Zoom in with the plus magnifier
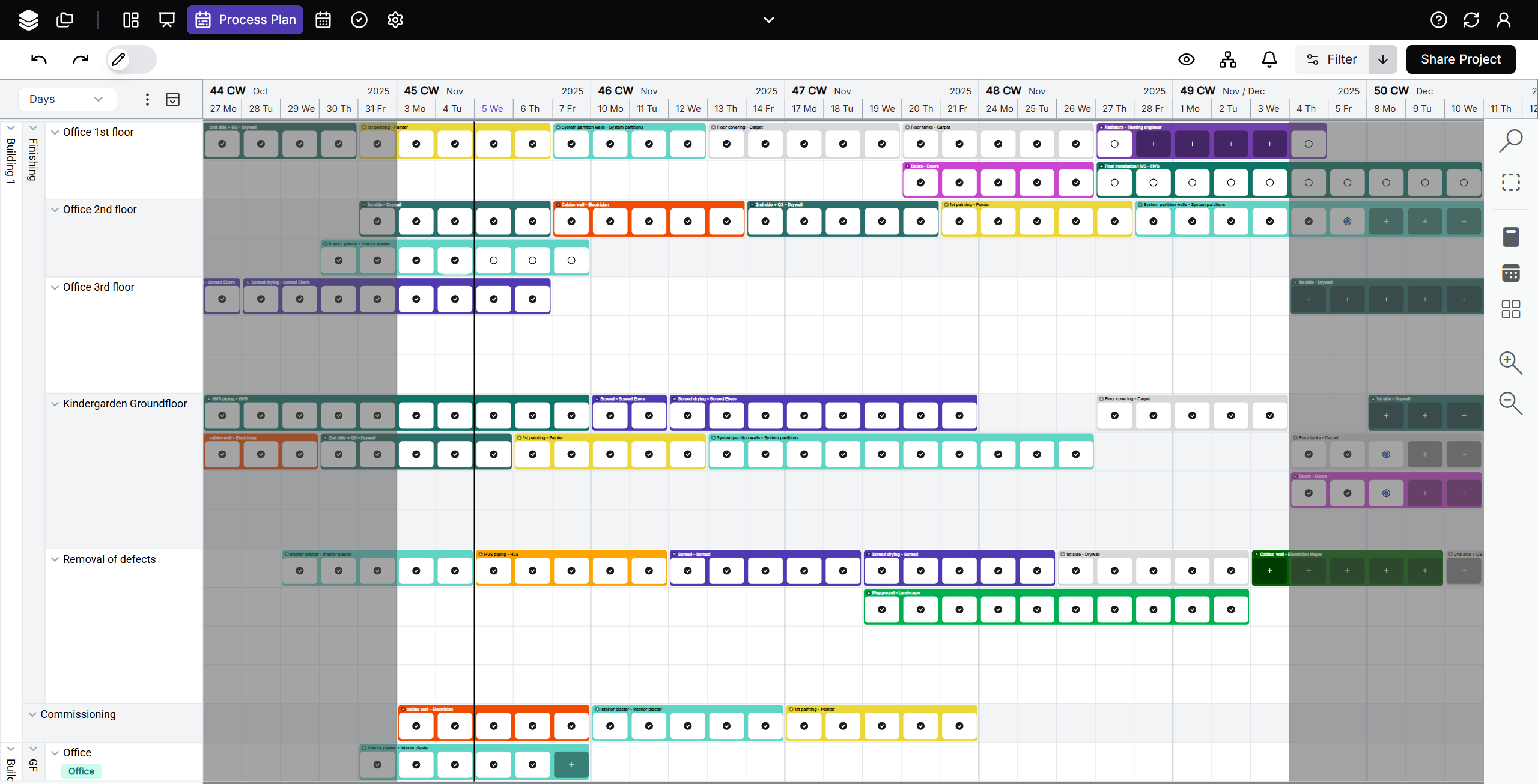 [1510, 363]
